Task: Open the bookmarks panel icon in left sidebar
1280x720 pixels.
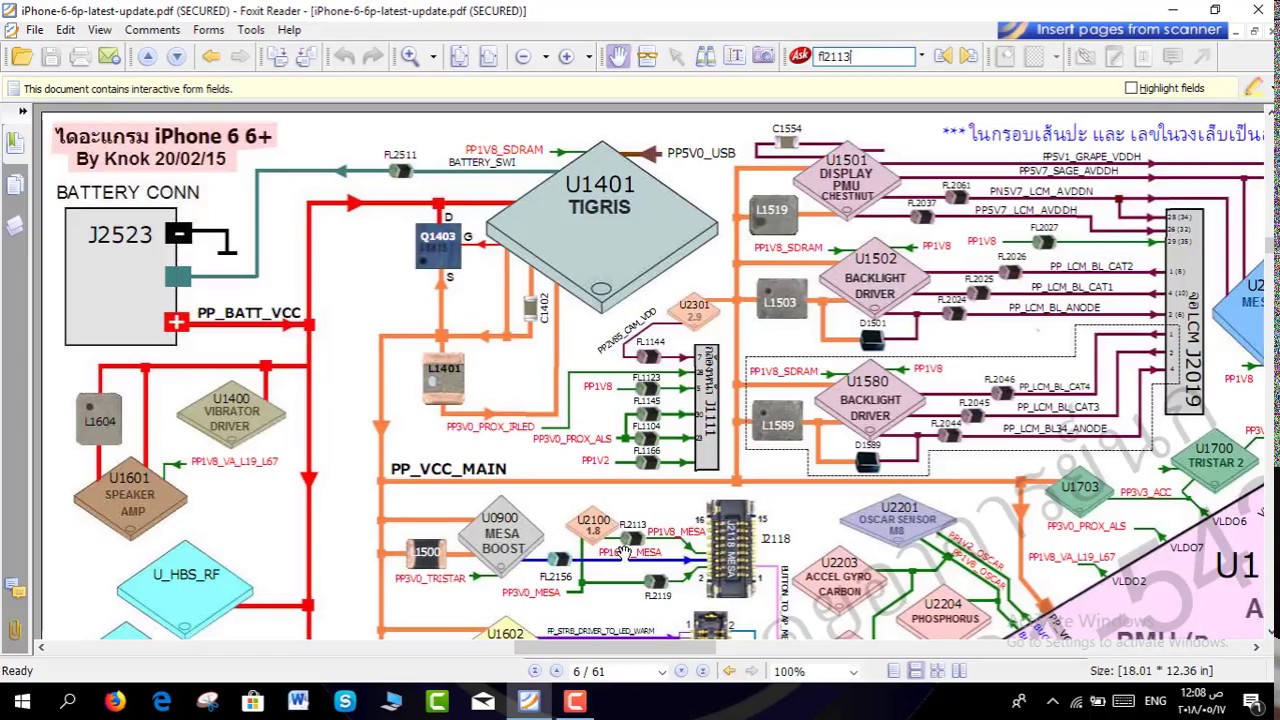Action: [15, 141]
